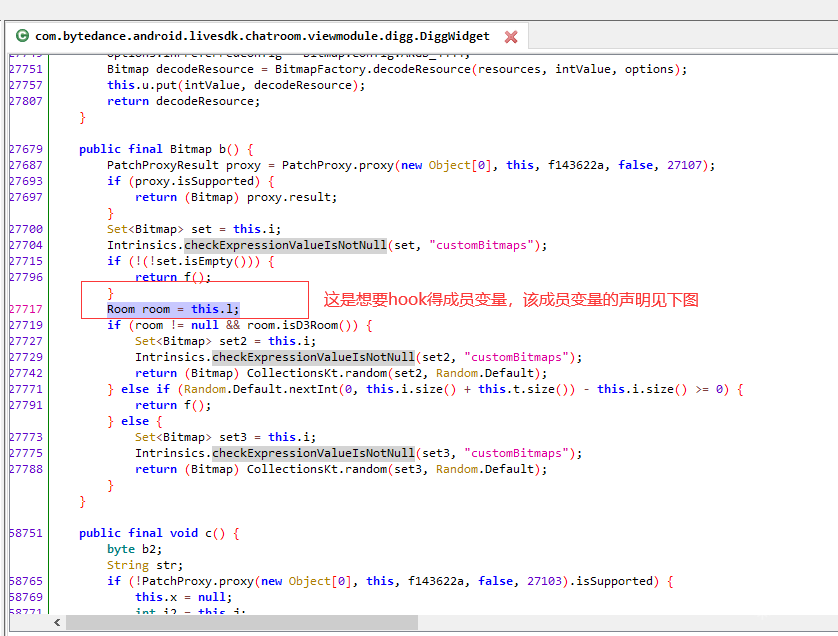Click 'Set<Bitmap> set2 = this.i;' line

click(x=226, y=342)
